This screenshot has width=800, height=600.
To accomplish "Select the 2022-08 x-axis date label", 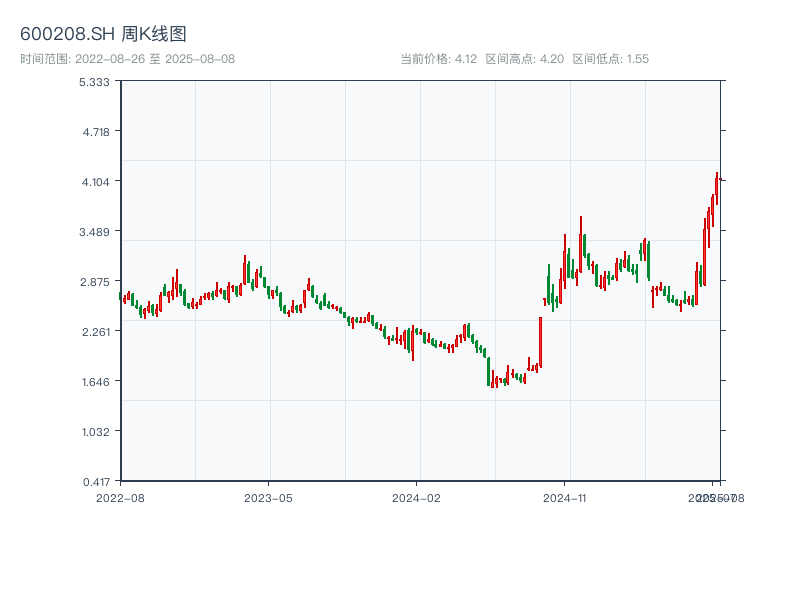I will click(x=120, y=497).
